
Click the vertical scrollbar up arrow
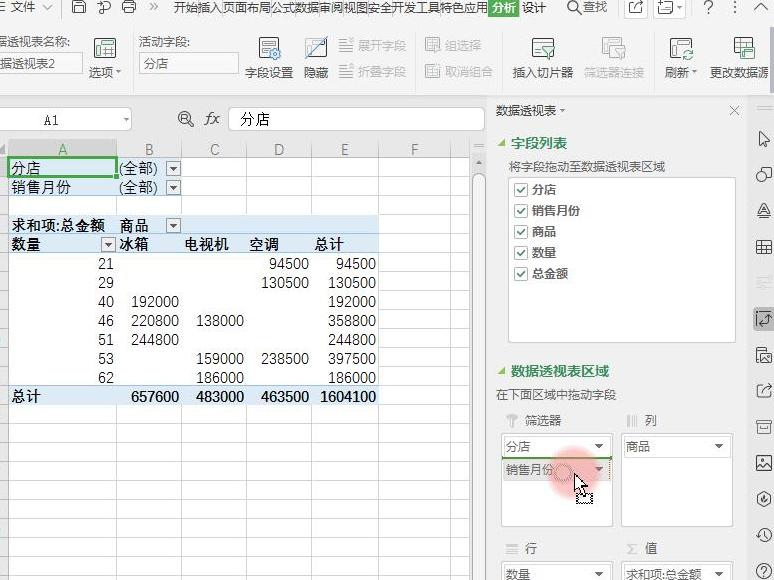click(x=478, y=162)
